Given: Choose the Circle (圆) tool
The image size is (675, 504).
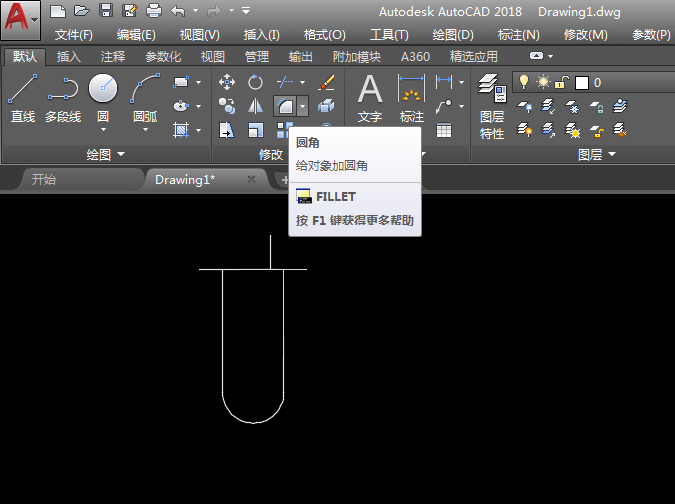Looking at the screenshot, I should coord(103,102).
